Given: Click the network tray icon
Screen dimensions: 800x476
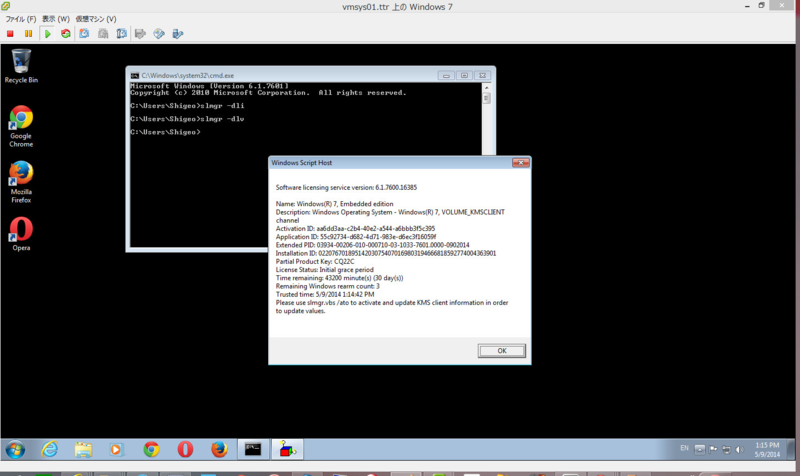Looking at the screenshot, I should click(726, 449).
